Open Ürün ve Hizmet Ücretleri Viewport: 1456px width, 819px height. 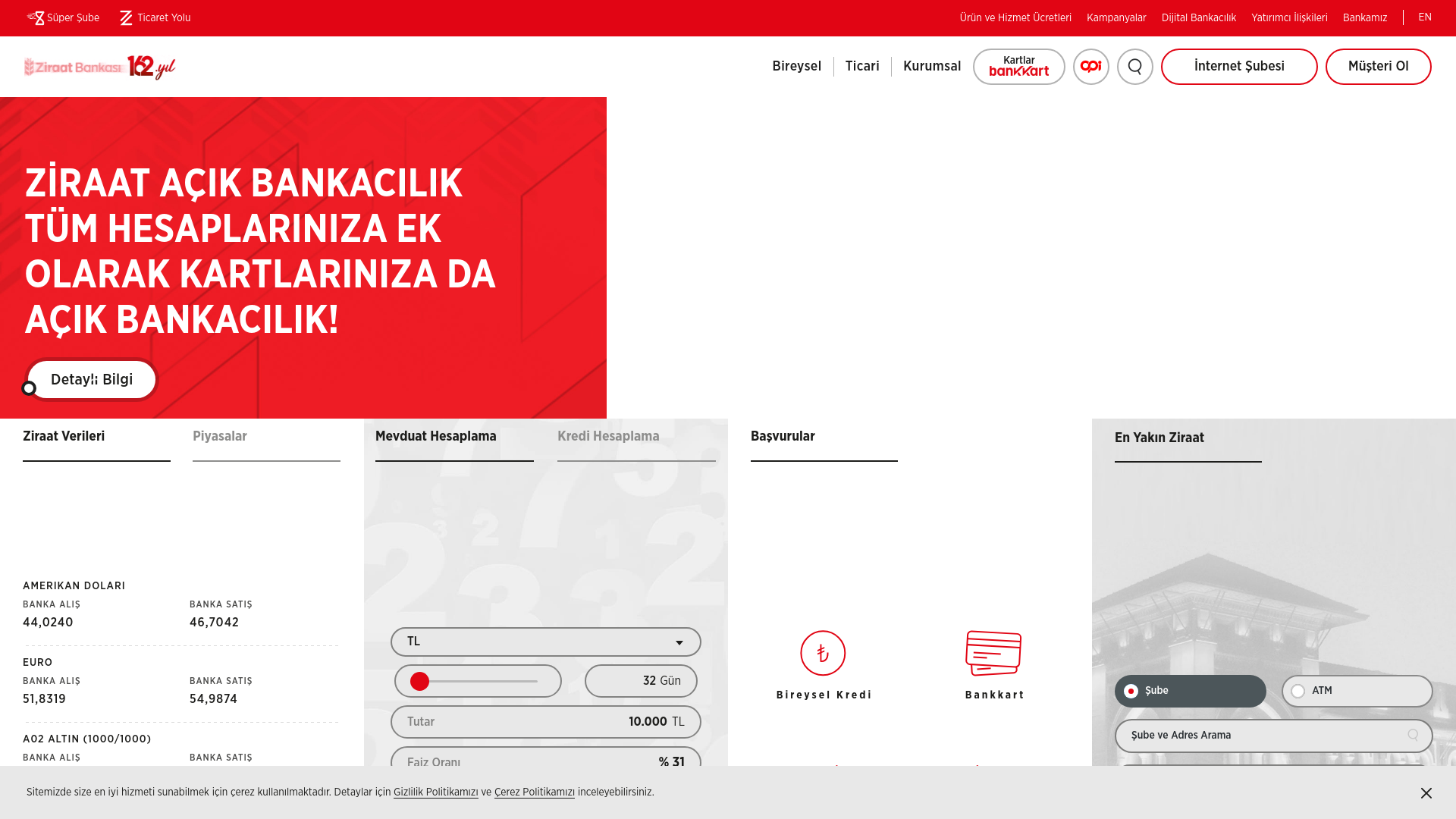[x=1015, y=17]
